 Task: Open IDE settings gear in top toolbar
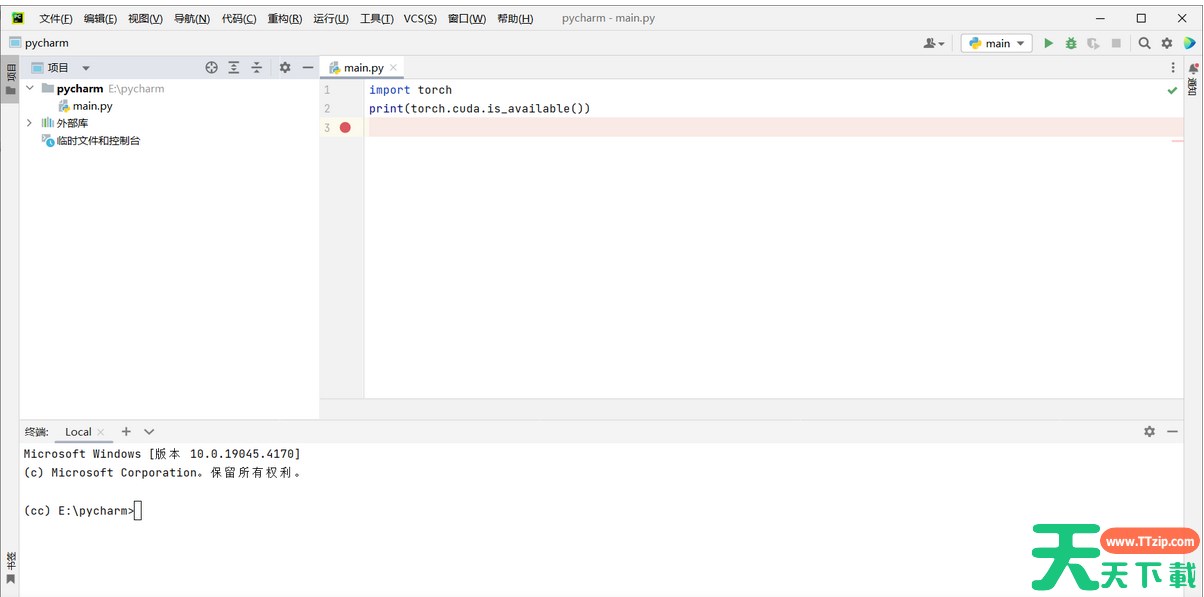1166,43
